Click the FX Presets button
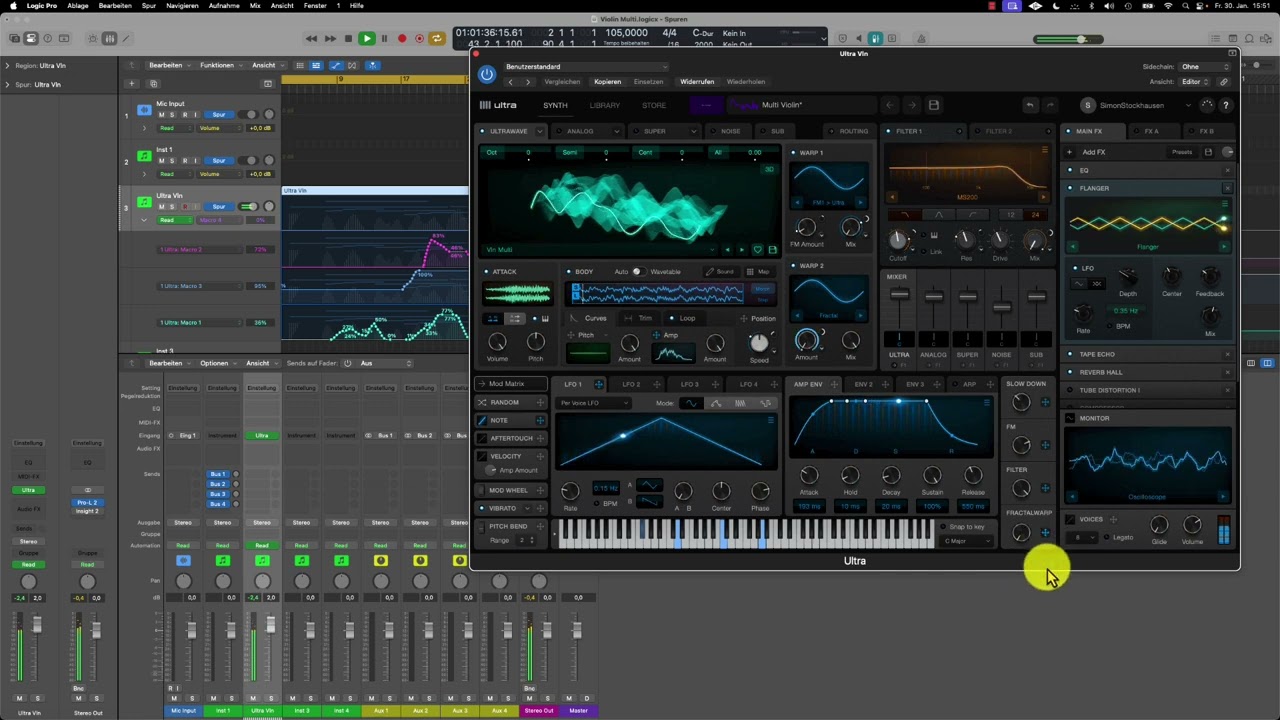This screenshot has height=720, width=1280. [1182, 152]
